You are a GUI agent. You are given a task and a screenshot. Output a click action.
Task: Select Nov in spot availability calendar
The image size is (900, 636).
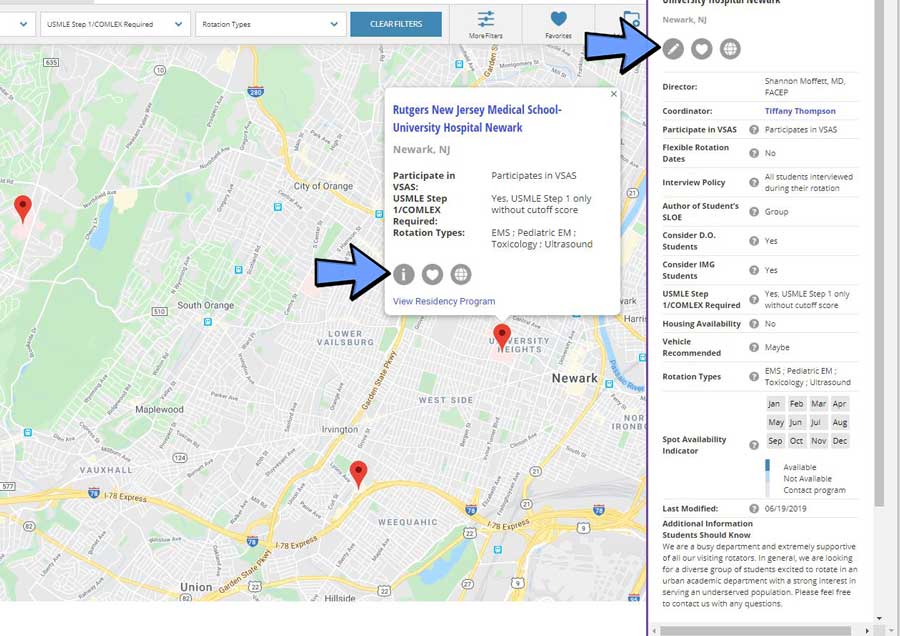[x=818, y=441]
